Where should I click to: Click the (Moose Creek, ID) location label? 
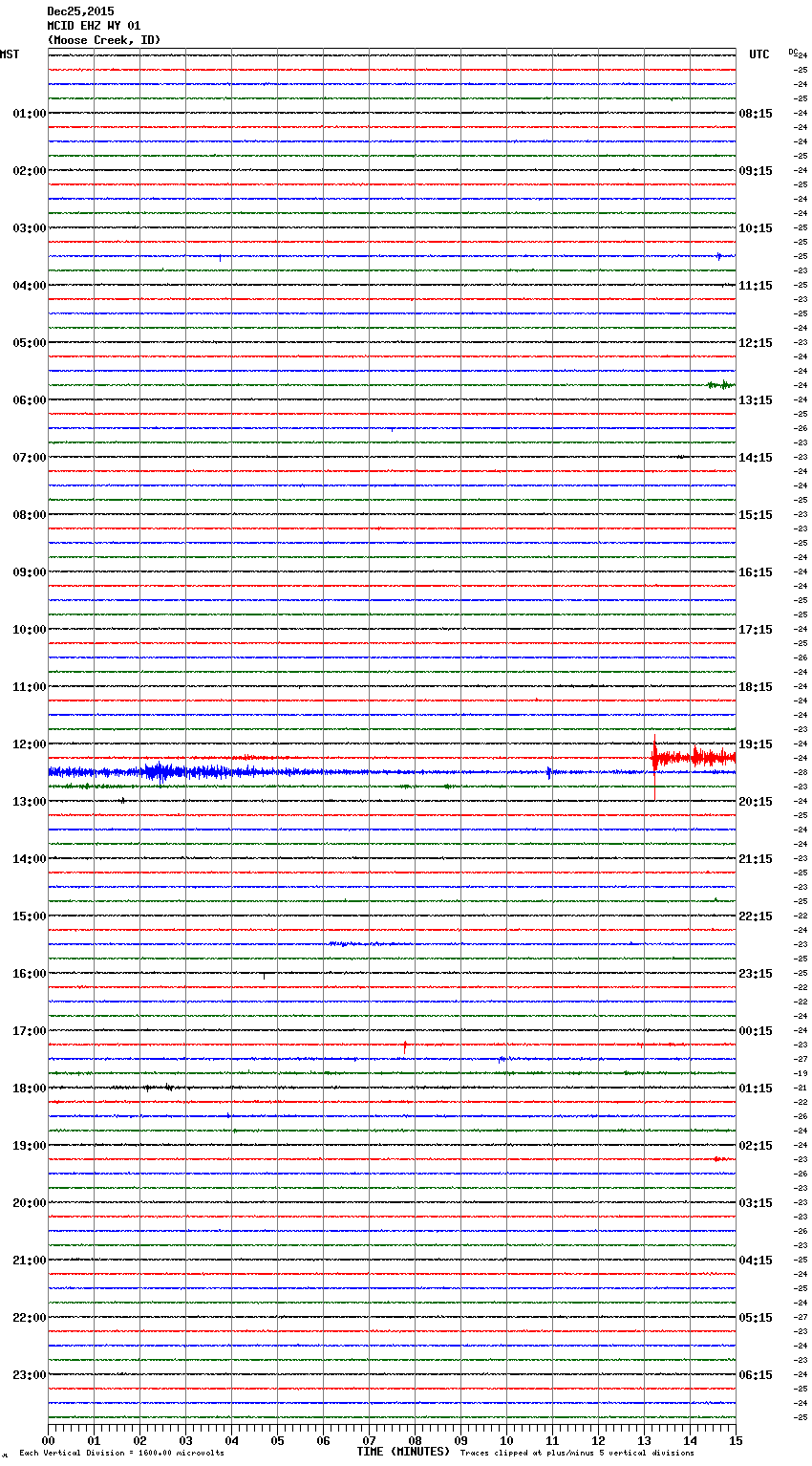(104, 40)
